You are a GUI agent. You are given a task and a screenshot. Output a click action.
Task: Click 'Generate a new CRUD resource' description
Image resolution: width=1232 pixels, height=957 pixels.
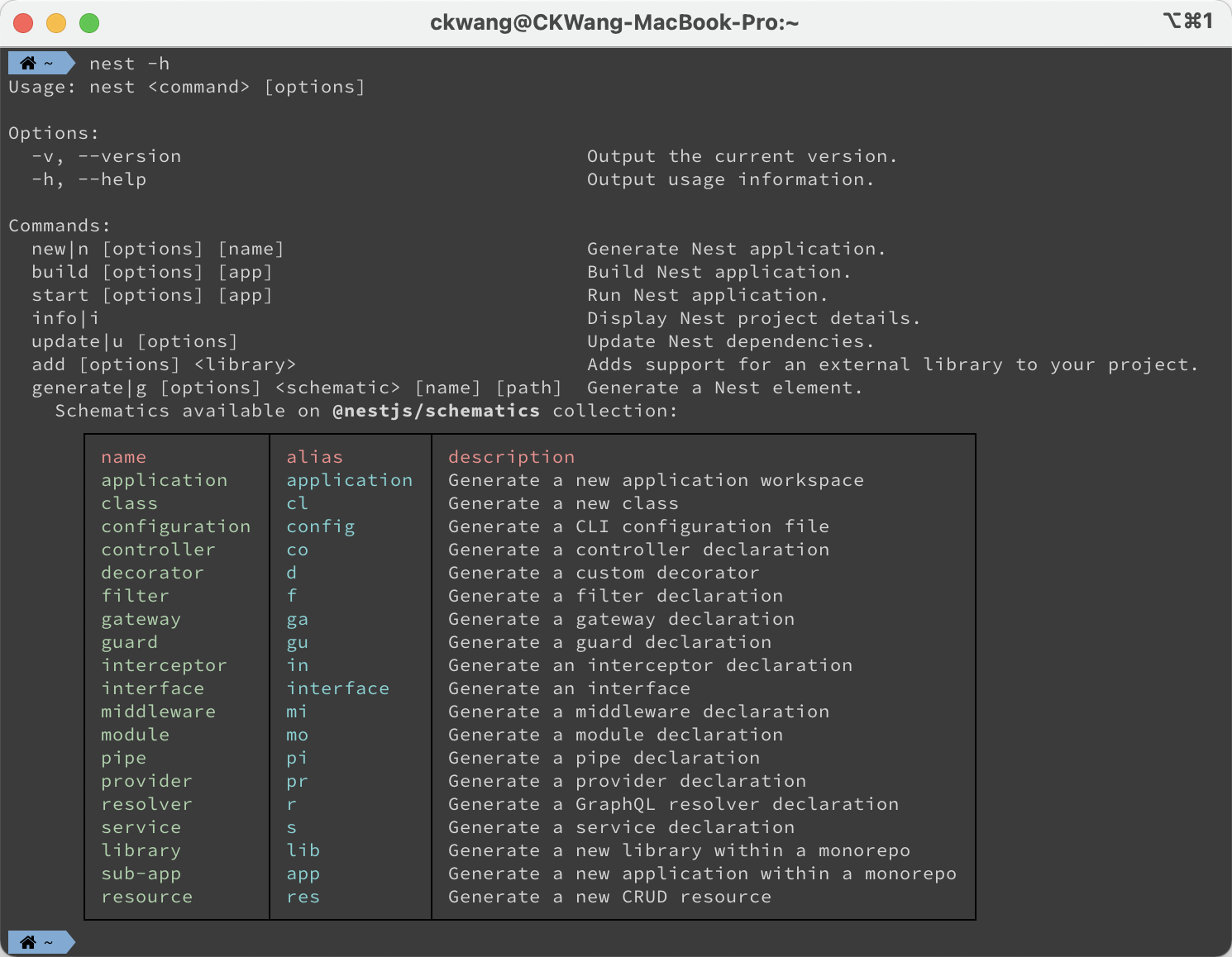coord(610,897)
